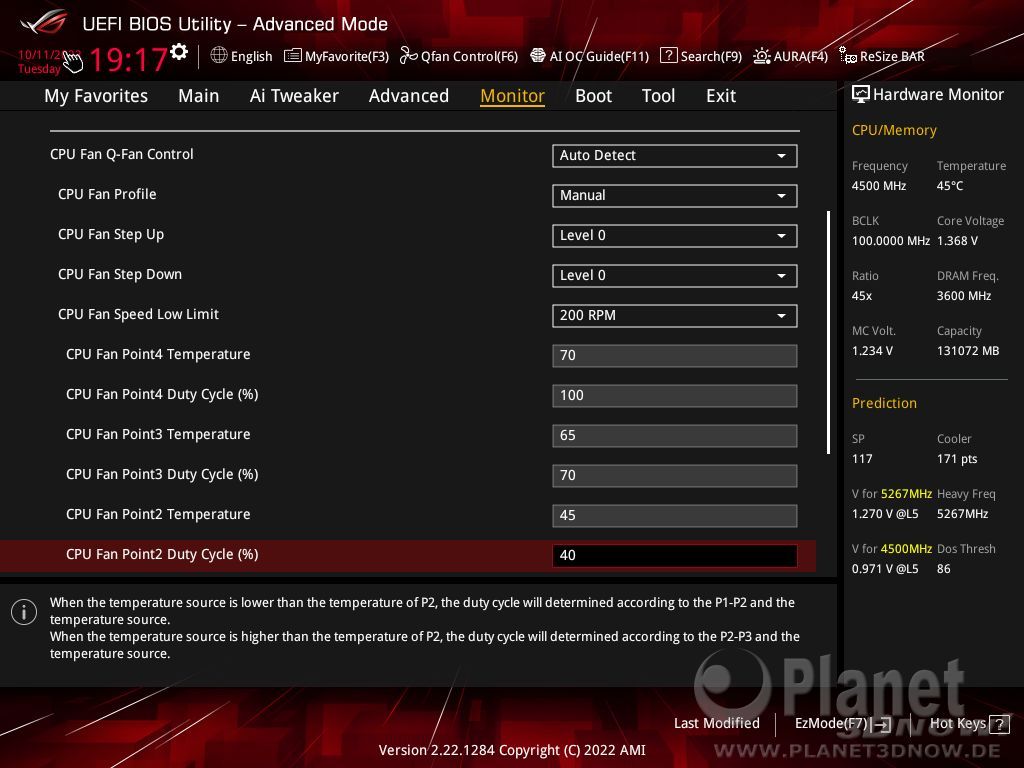The image size is (1024, 768).
Task: Click the Hardware Monitor screen icon
Action: (x=861, y=95)
